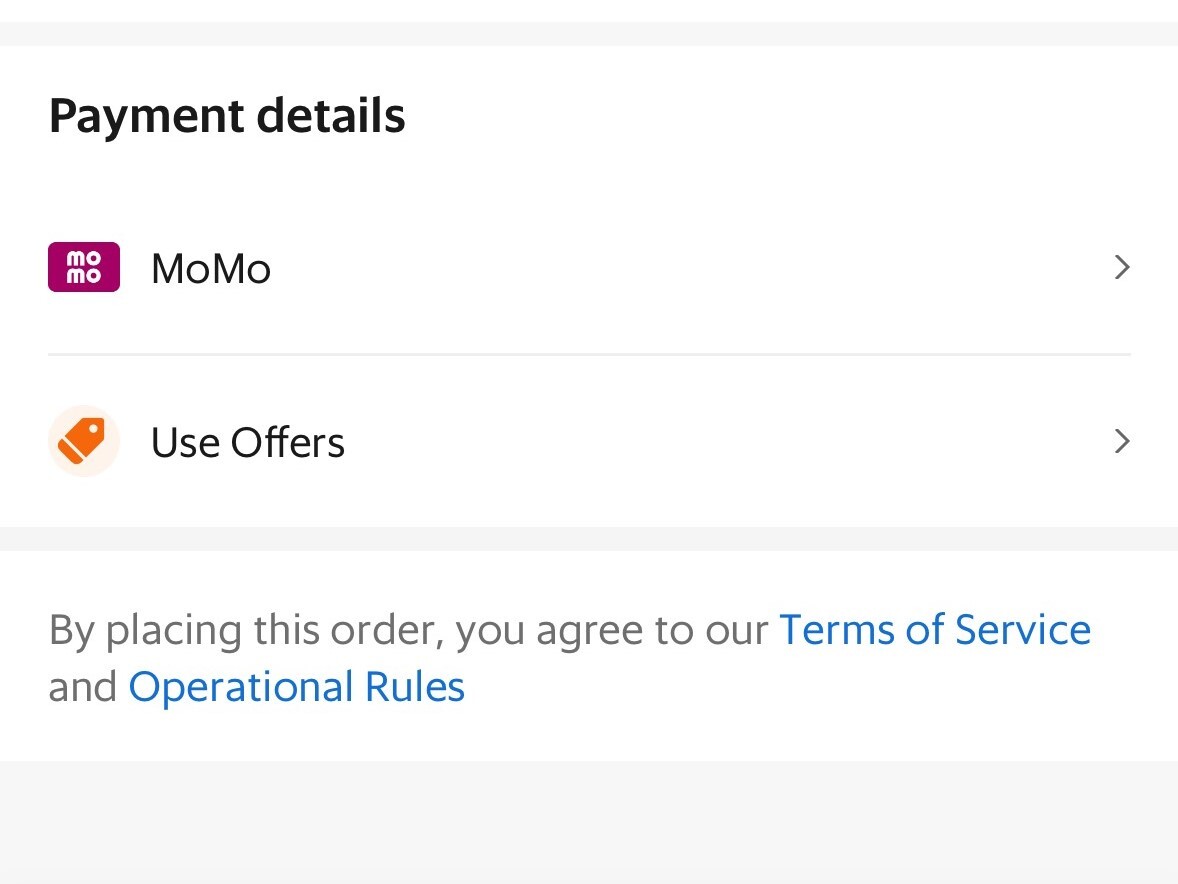The image size is (1178, 884).
Task: Click the gray empty area below the agreement
Action: point(589,822)
